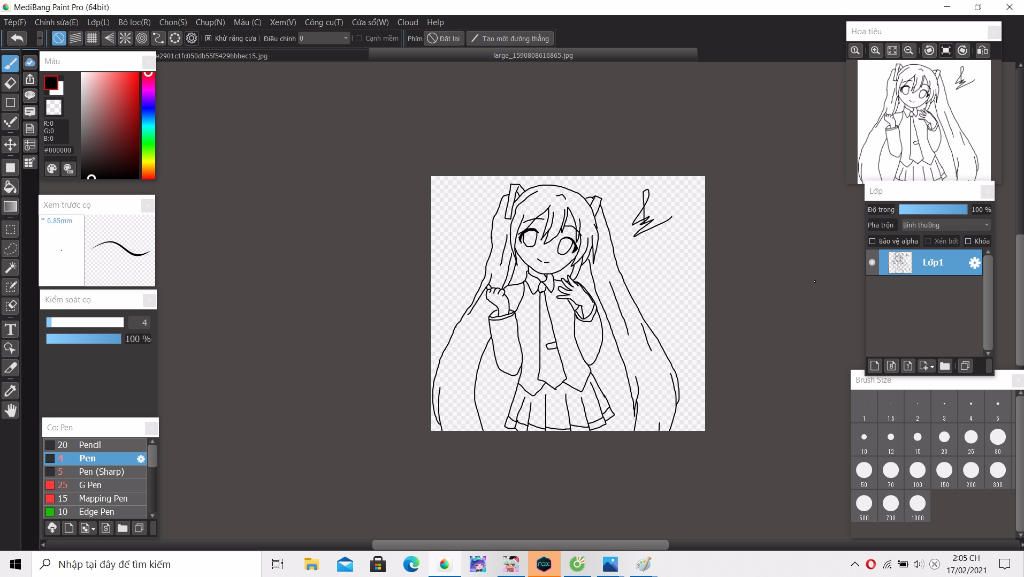The width and height of the screenshot is (1024, 577).
Task: Zoom out on the navigator preview
Action: pos(908,50)
